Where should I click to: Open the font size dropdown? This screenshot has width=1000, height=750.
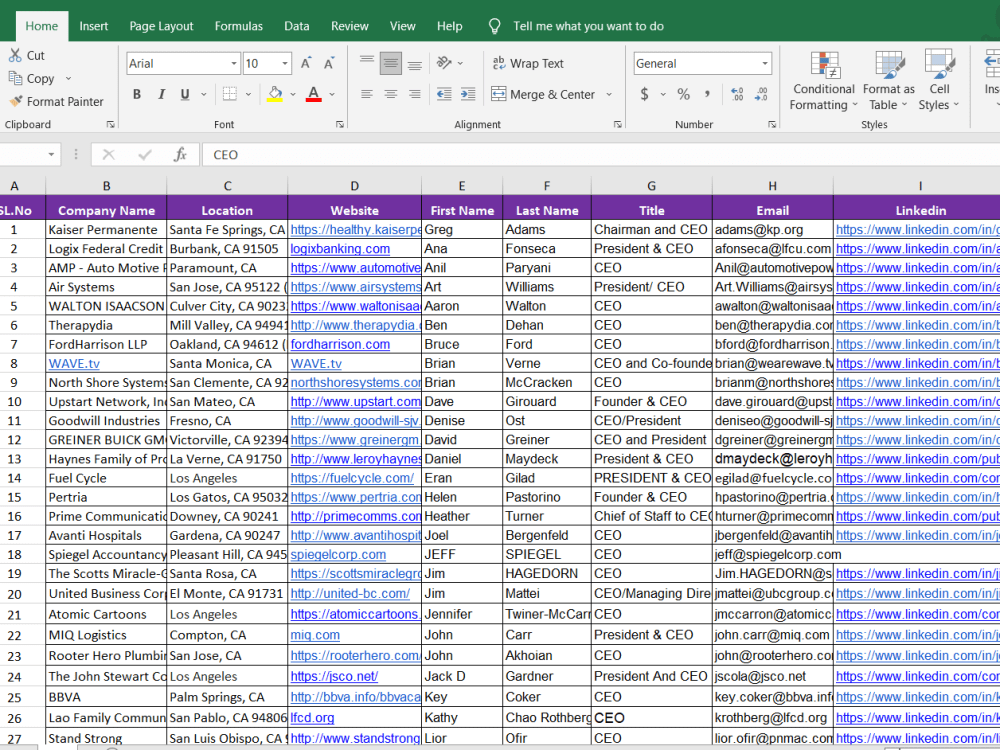point(284,63)
